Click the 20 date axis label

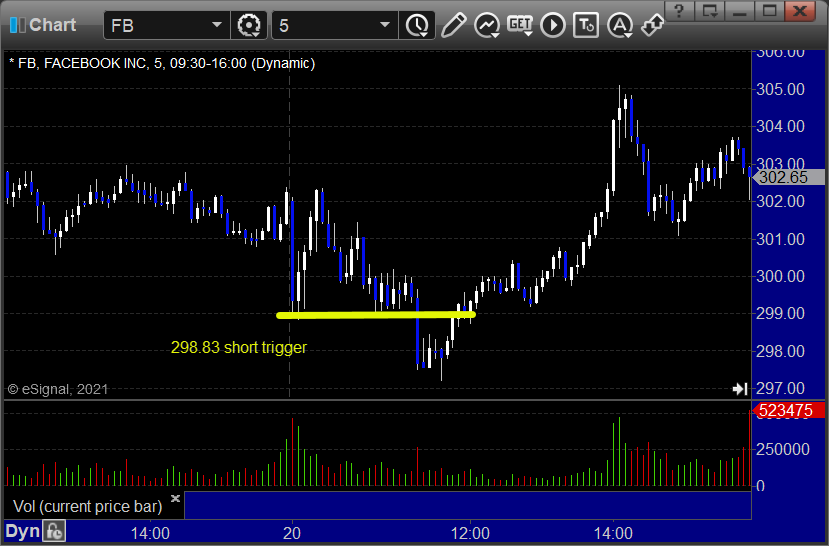292,533
